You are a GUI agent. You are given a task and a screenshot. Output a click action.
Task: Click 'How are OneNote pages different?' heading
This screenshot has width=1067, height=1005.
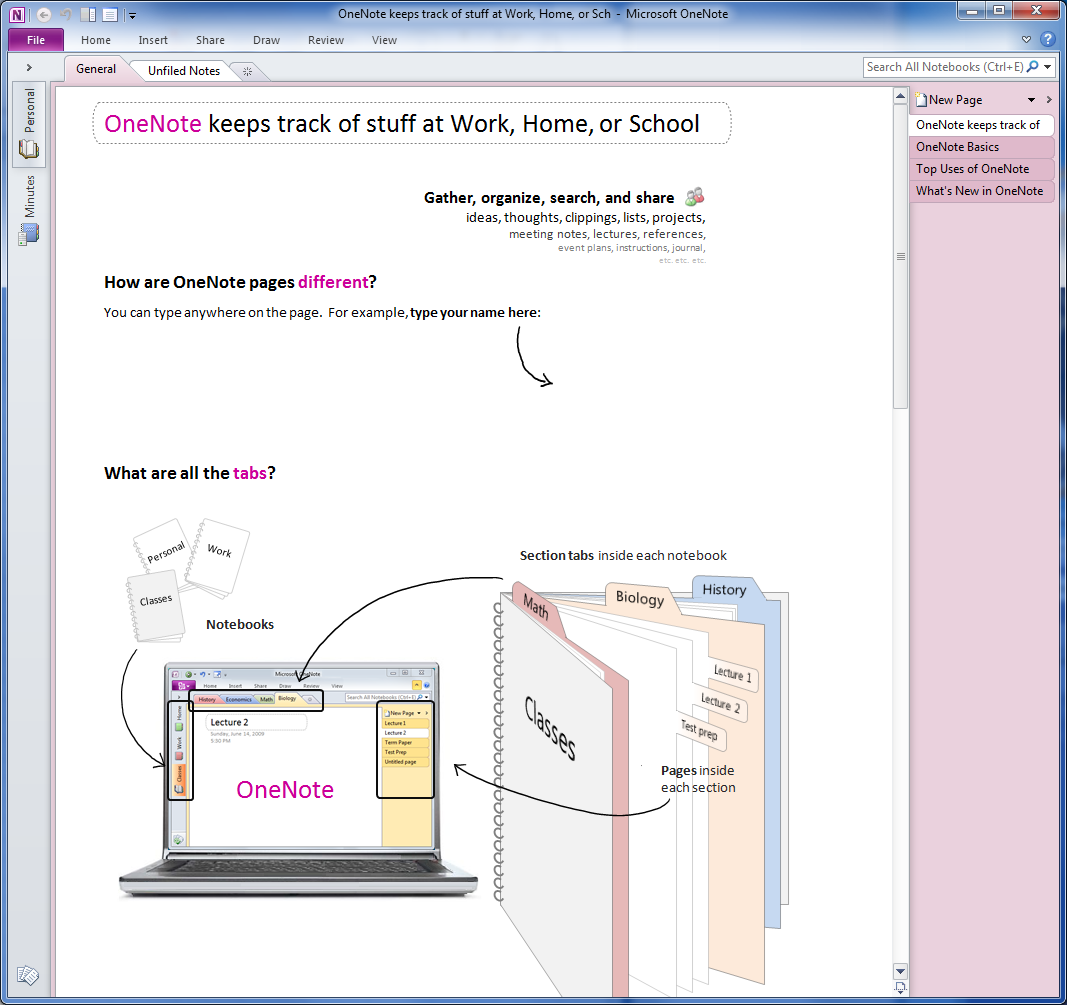240,282
